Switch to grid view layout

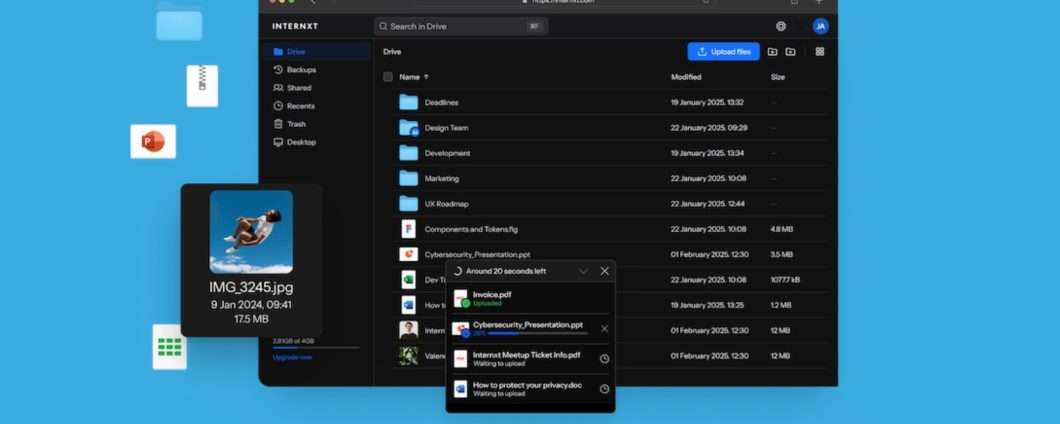[x=820, y=51]
